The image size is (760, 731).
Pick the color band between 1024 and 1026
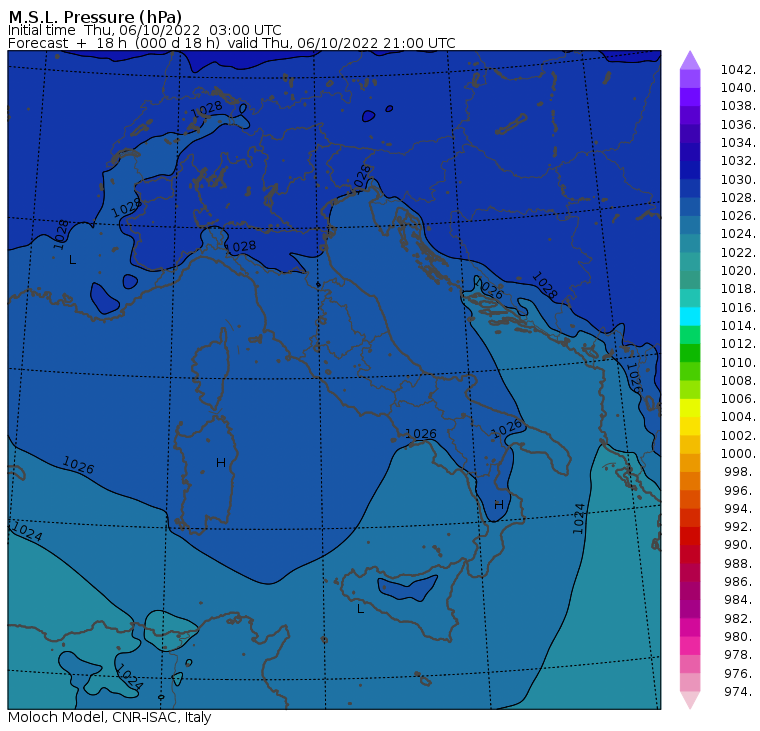[x=690, y=225]
